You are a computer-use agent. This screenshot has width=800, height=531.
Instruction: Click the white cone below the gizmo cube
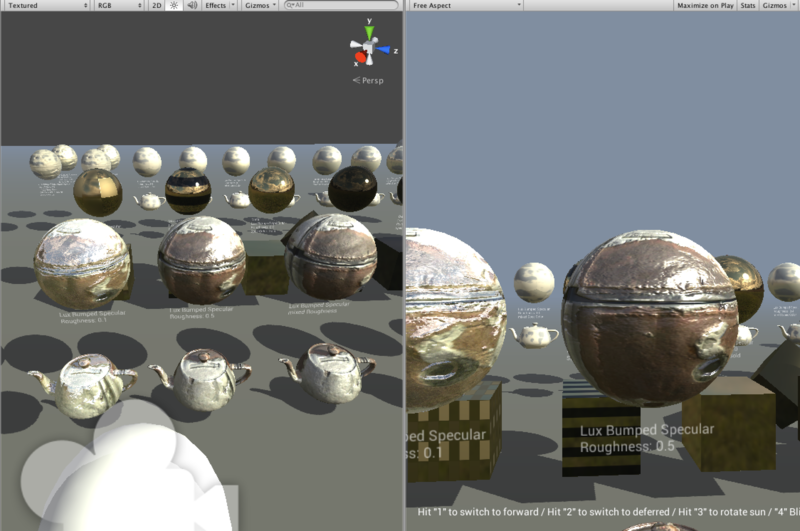pyautogui.click(x=369, y=59)
